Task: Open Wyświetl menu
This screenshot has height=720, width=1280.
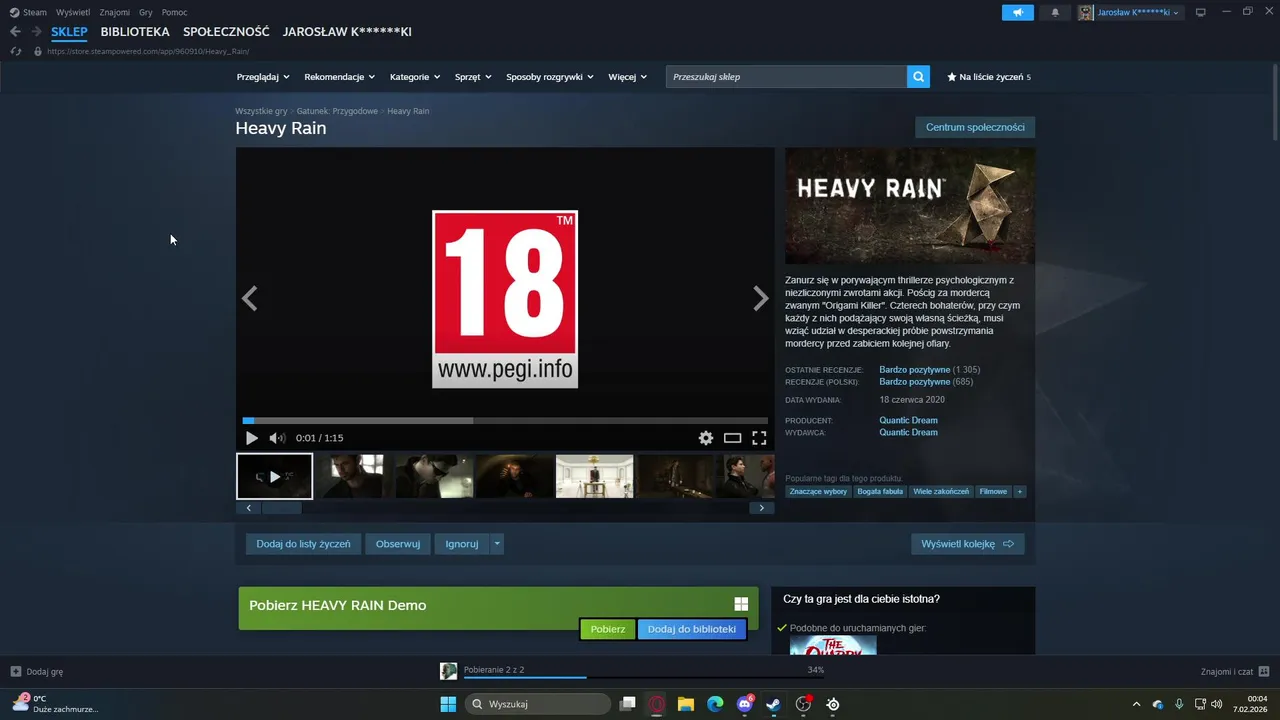Action: click(x=73, y=12)
